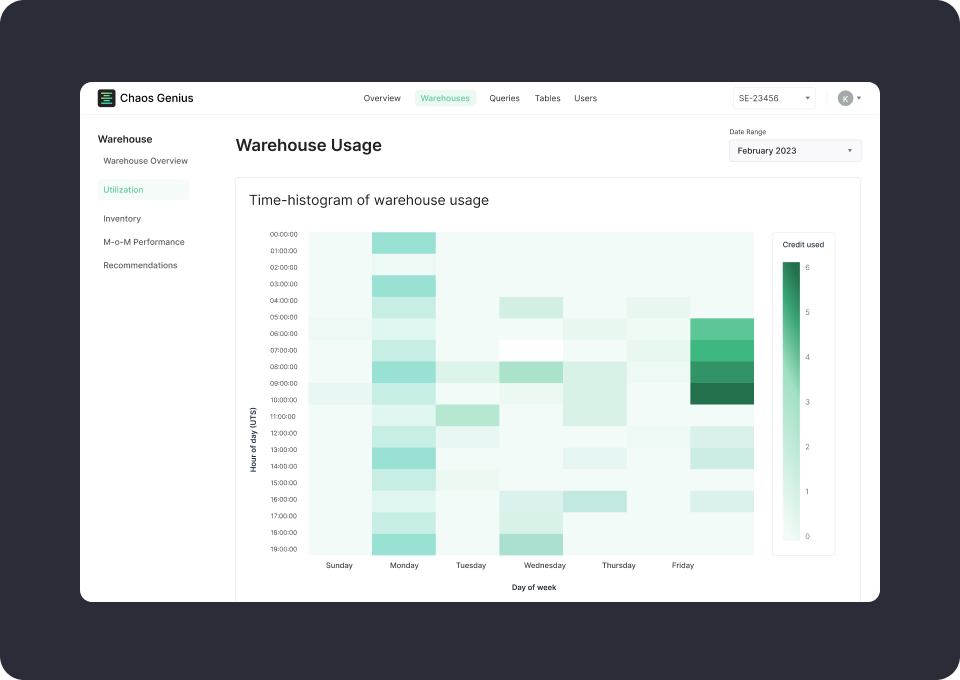Switch to the Warehouses tab
Image resolution: width=960 pixels, height=680 pixels.
(x=445, y=98)
